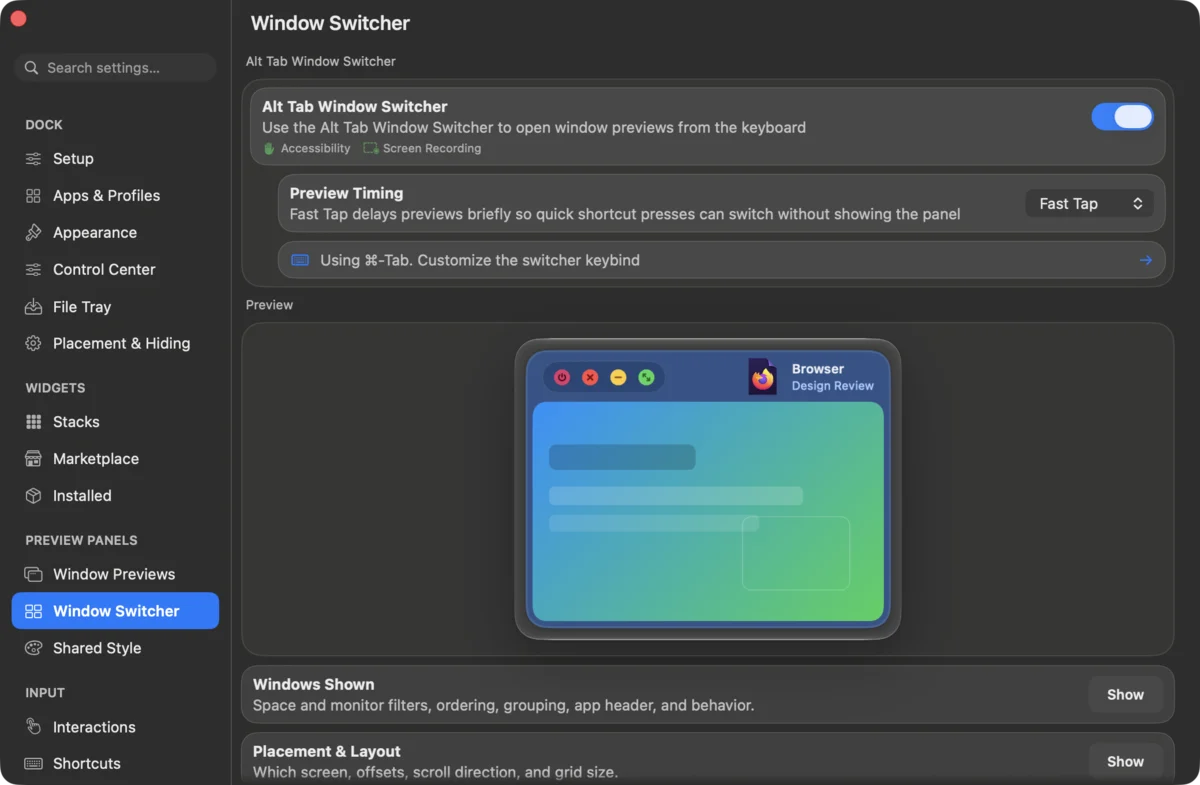Click the magnifier icon in search field

click(32, 68)
